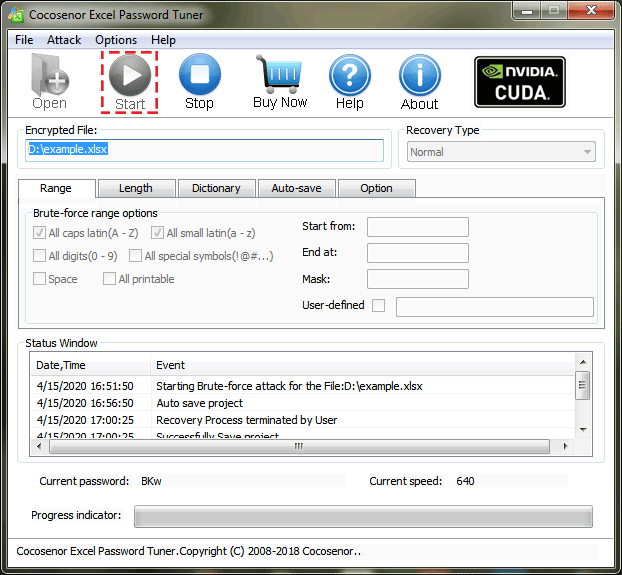The height and width of the screenshot is (575, 622).
Task: Click the horizontal scrollbar thumb in Status Window
Action: click(x=299, y=446)
